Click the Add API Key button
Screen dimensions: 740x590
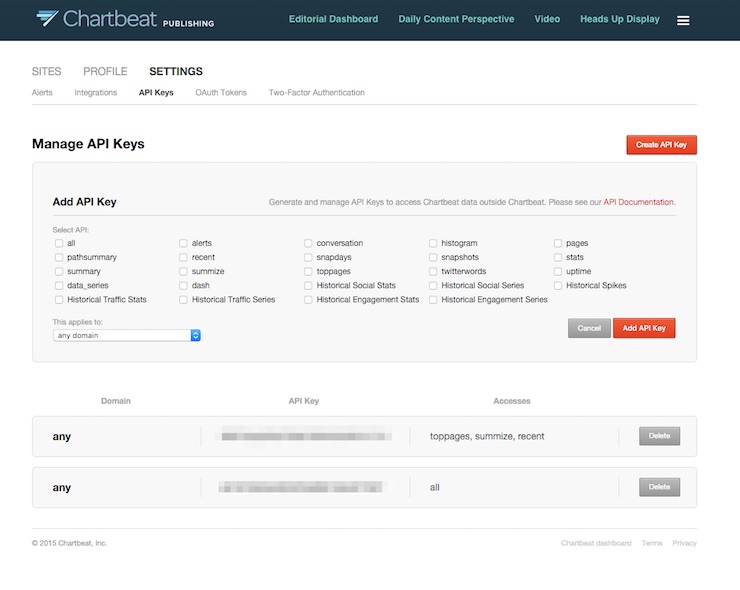644,328
